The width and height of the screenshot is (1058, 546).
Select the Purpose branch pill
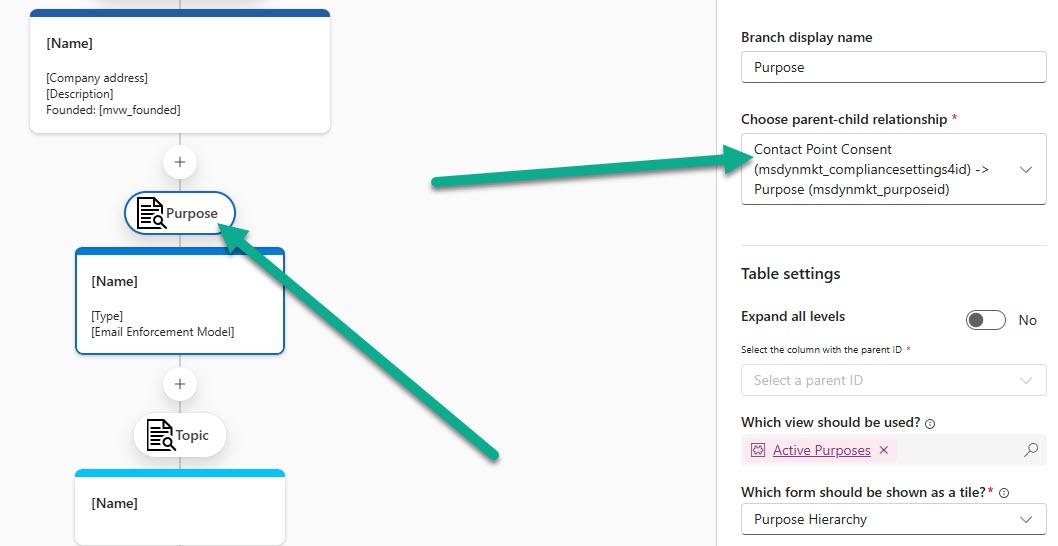click(190, 213)
